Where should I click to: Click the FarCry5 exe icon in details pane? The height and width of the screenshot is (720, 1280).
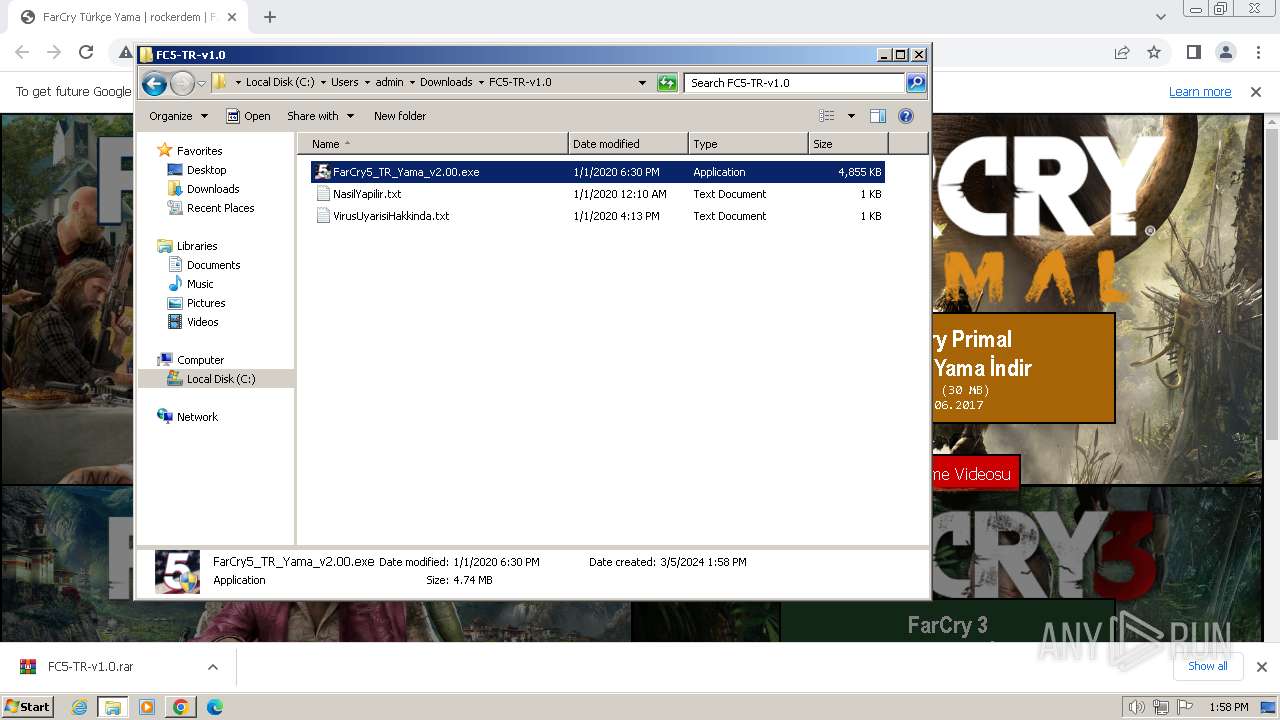click(x=177, y=572)
